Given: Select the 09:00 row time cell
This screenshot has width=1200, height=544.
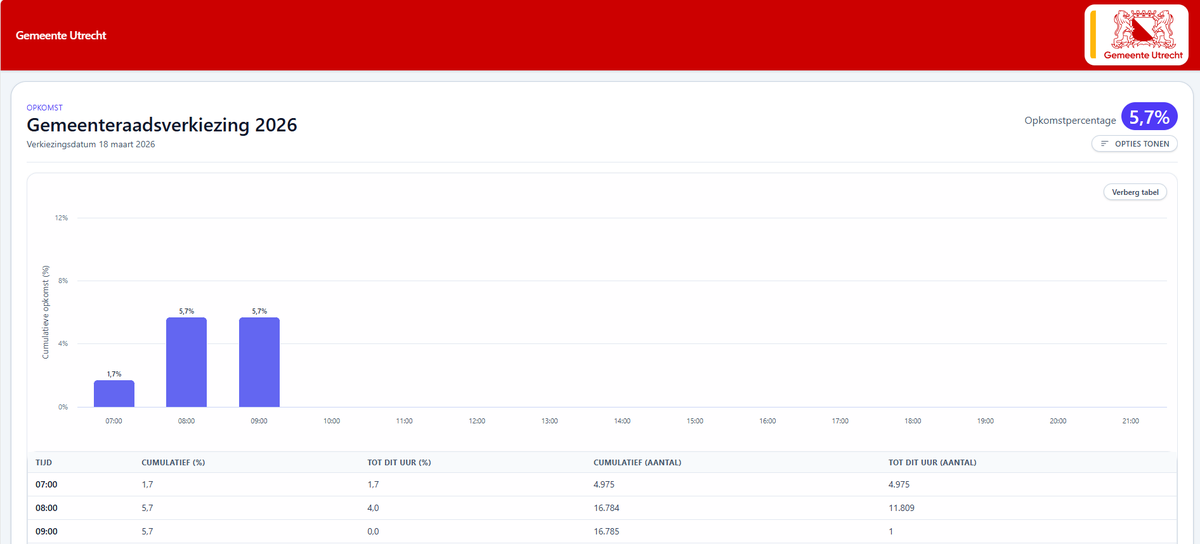Looking at the screenshot, I should click(45, 532).
